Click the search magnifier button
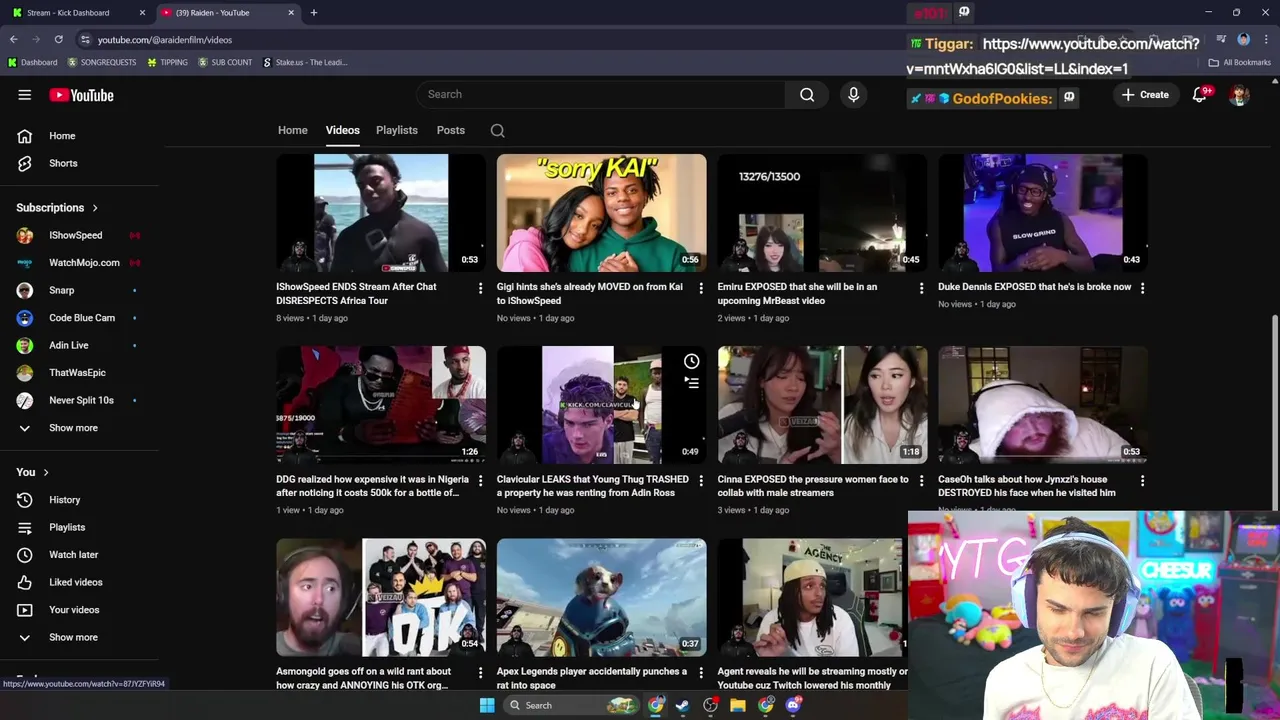The width and height of the screenshot is (1280, 720). click(x=807, y=94)
